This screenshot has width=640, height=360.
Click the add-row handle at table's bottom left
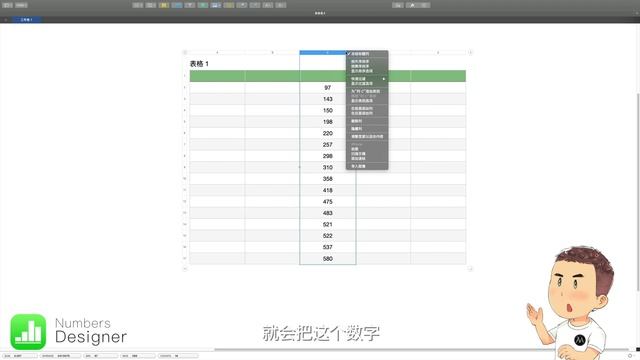click(185, 269)
